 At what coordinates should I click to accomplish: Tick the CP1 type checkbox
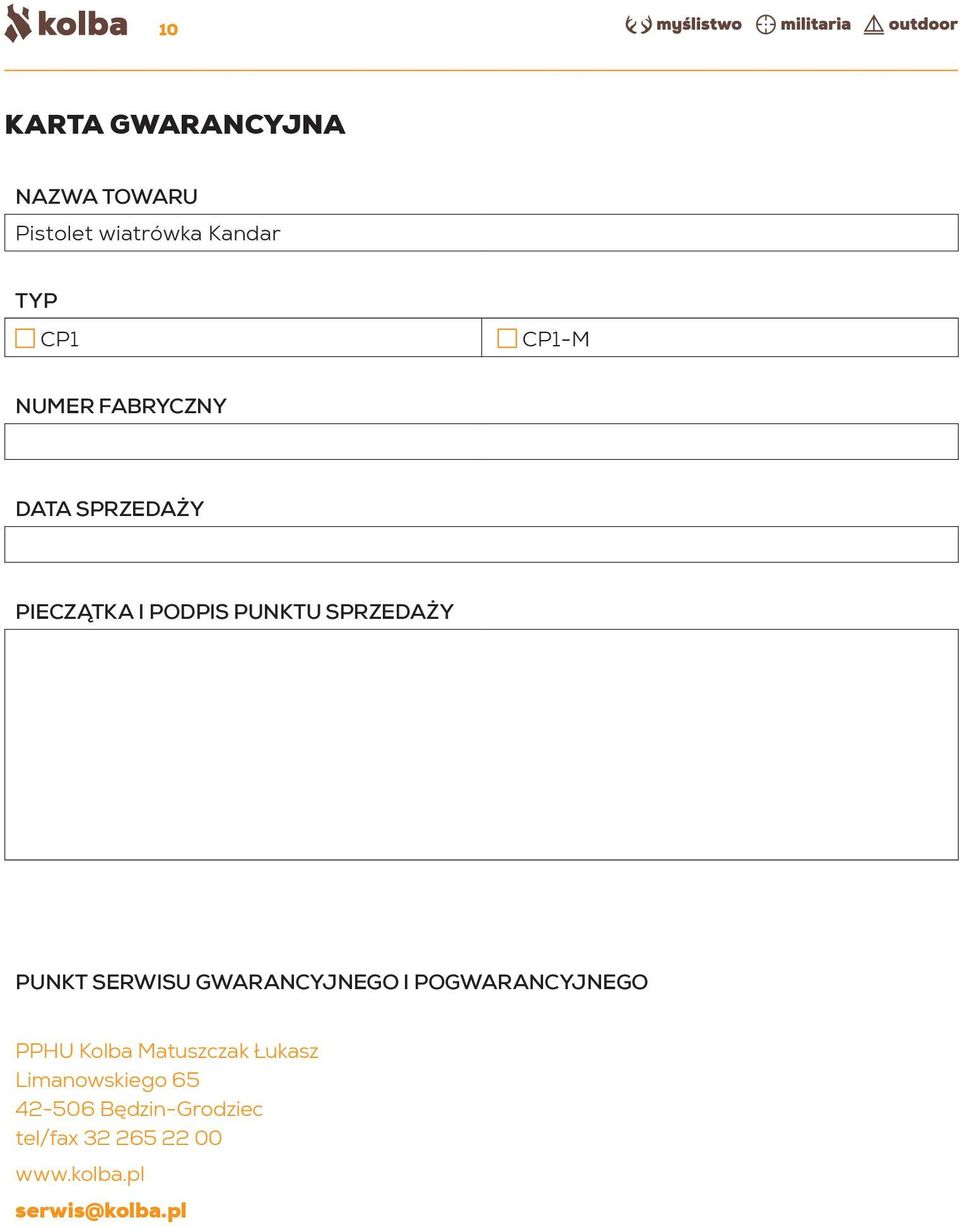point(25,339)
